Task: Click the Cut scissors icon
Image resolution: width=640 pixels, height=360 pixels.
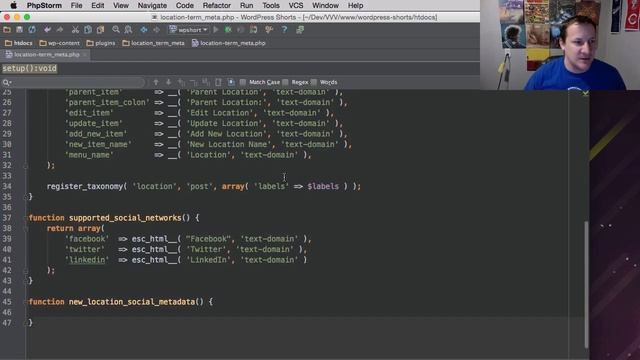Action: (x=75, y=30)
